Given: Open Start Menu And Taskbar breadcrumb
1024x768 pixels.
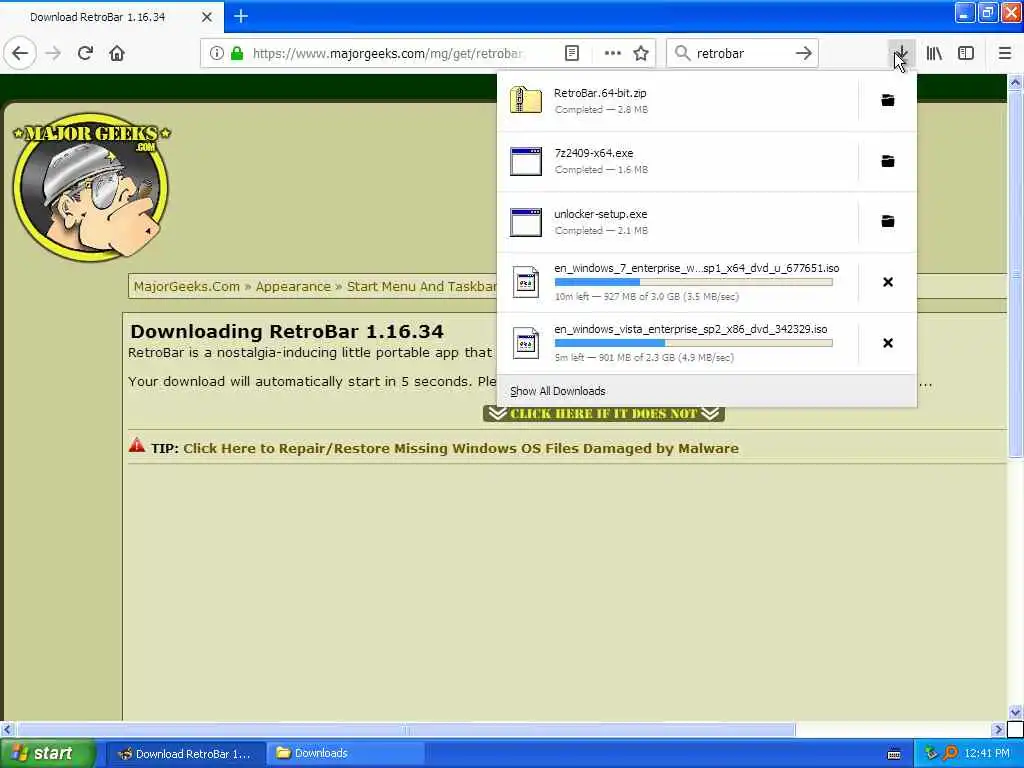Looking at the screenshot, I should click(x=421, y=287).
